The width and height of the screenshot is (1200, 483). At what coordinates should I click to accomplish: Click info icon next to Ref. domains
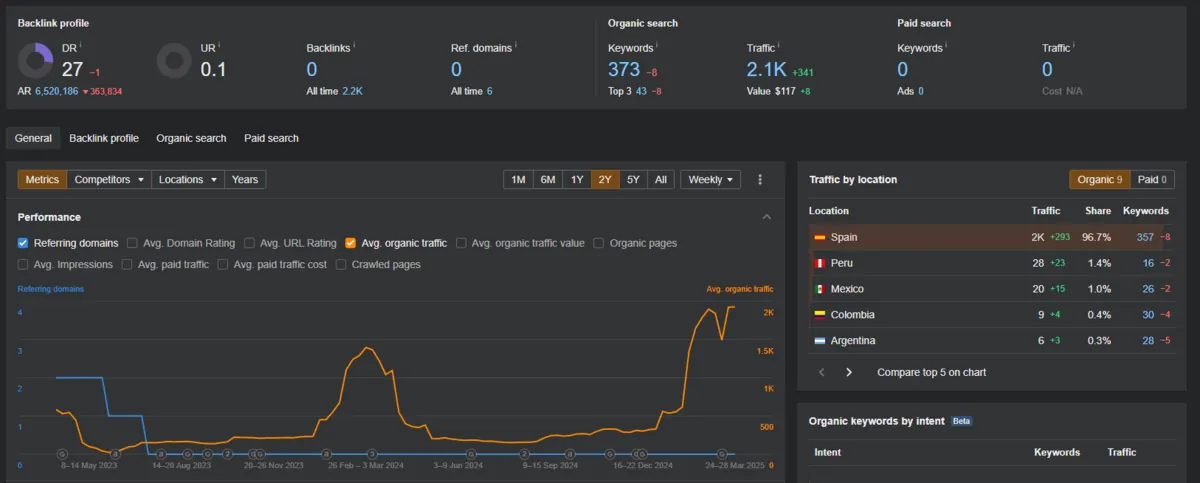tap(518, 45)
